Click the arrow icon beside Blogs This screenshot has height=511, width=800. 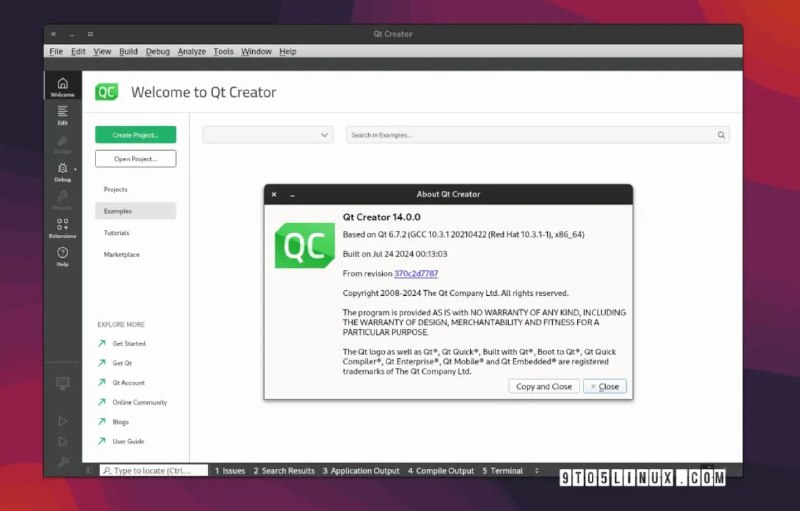coord(102,421)
